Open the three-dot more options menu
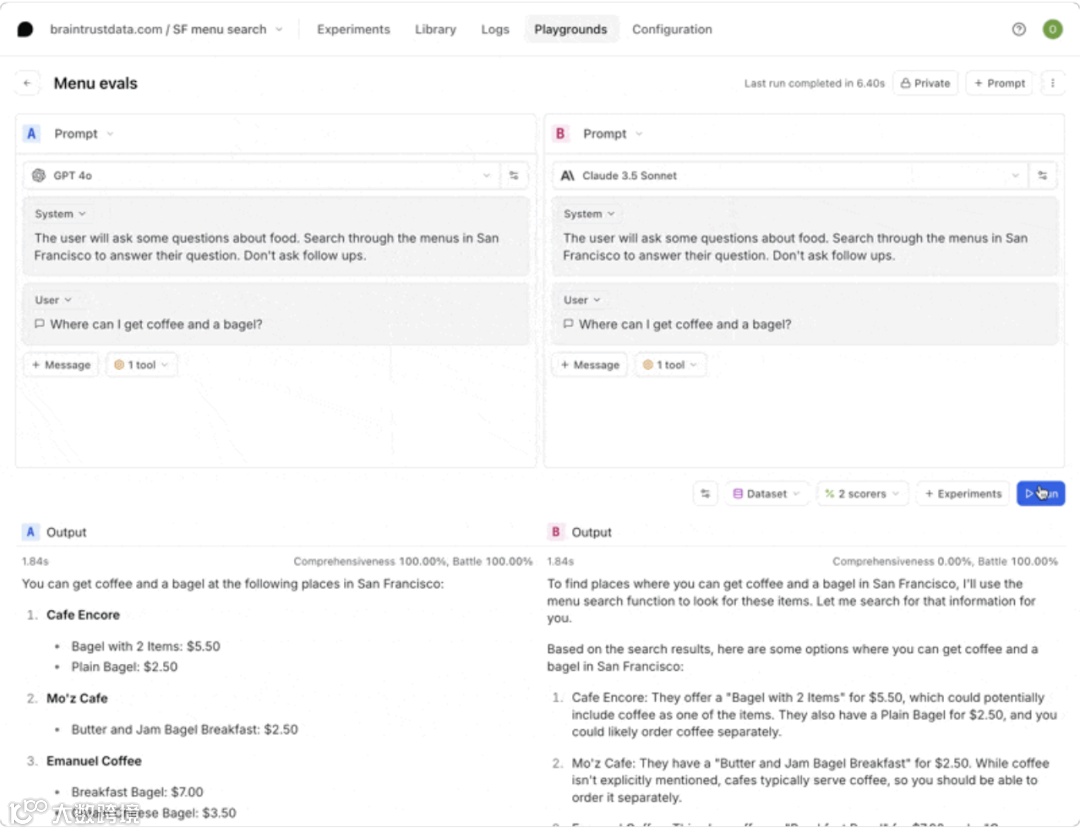The width and height of the screenshot is (1080, 833). tap(1052, 83)
